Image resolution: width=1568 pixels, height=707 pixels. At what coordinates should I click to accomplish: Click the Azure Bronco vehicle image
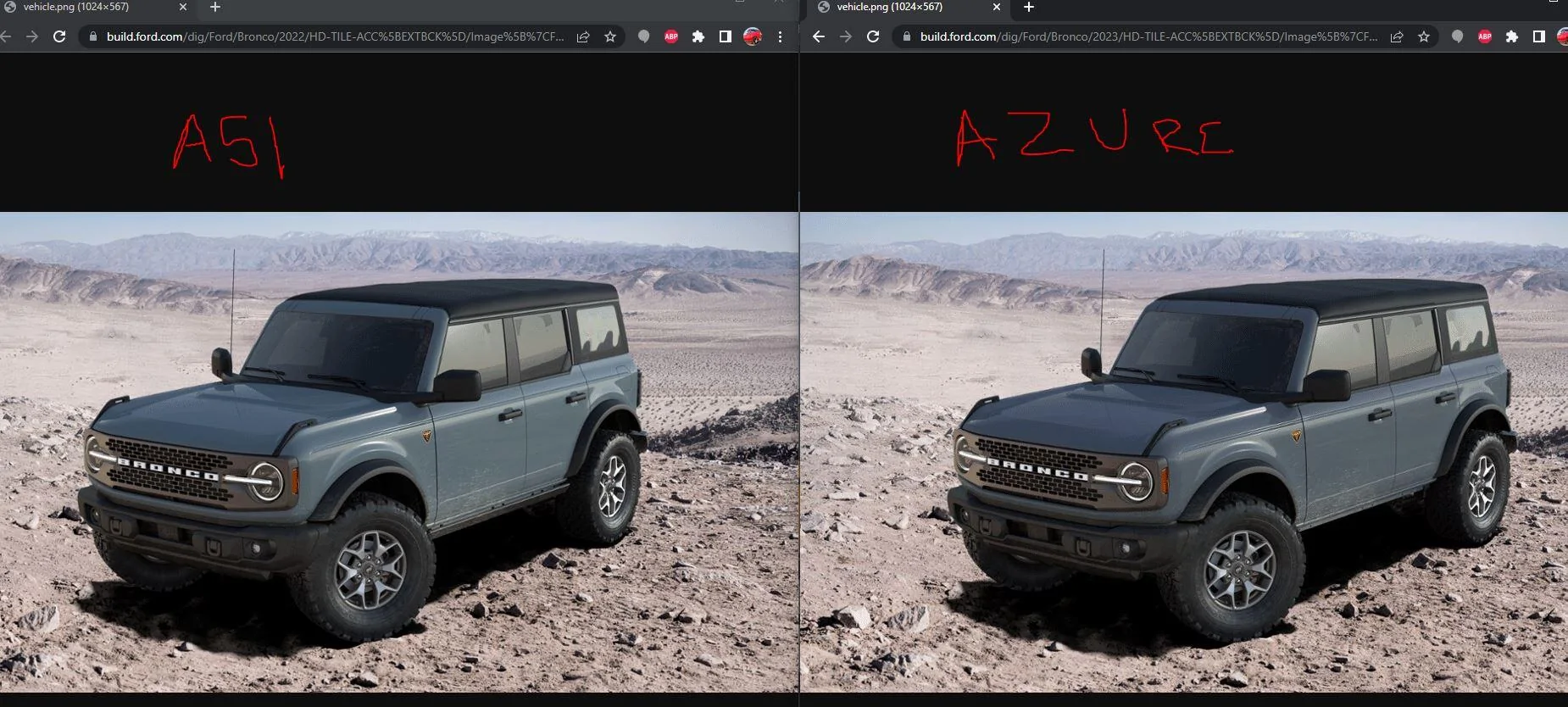(1184, 452)
